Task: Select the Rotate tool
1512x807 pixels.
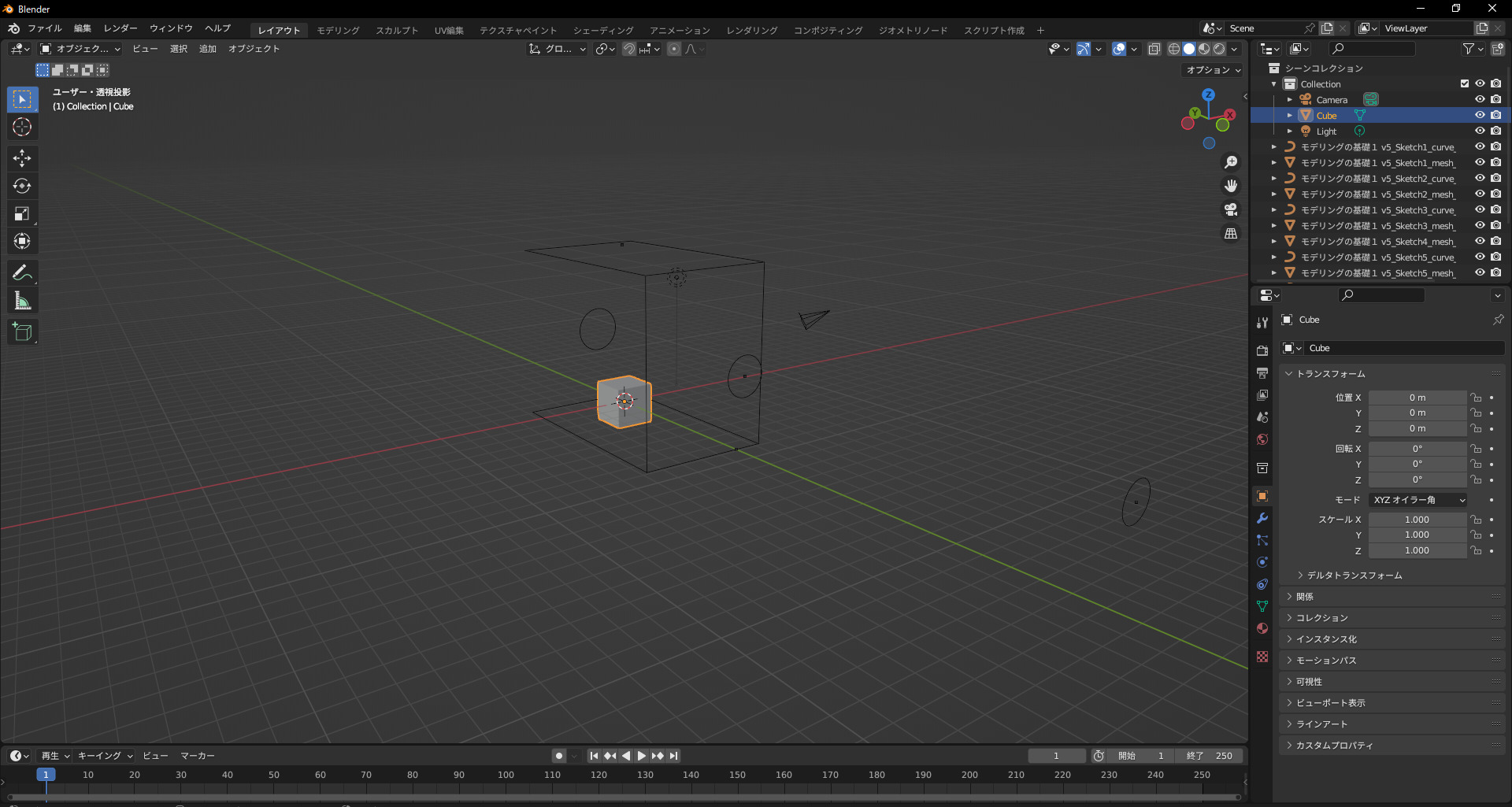Action: click(x=22, y=186)
